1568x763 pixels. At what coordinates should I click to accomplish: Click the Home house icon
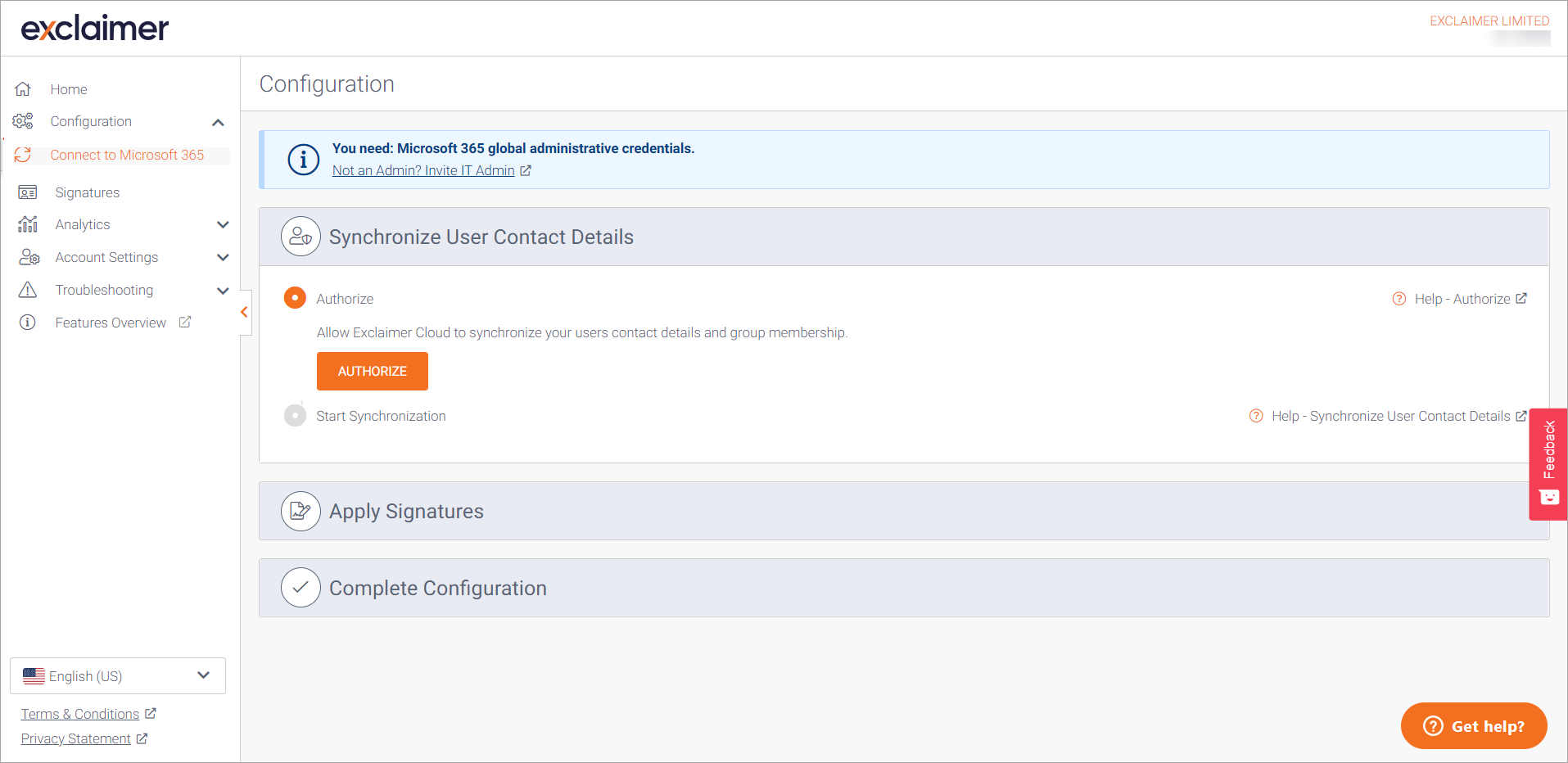23,88
